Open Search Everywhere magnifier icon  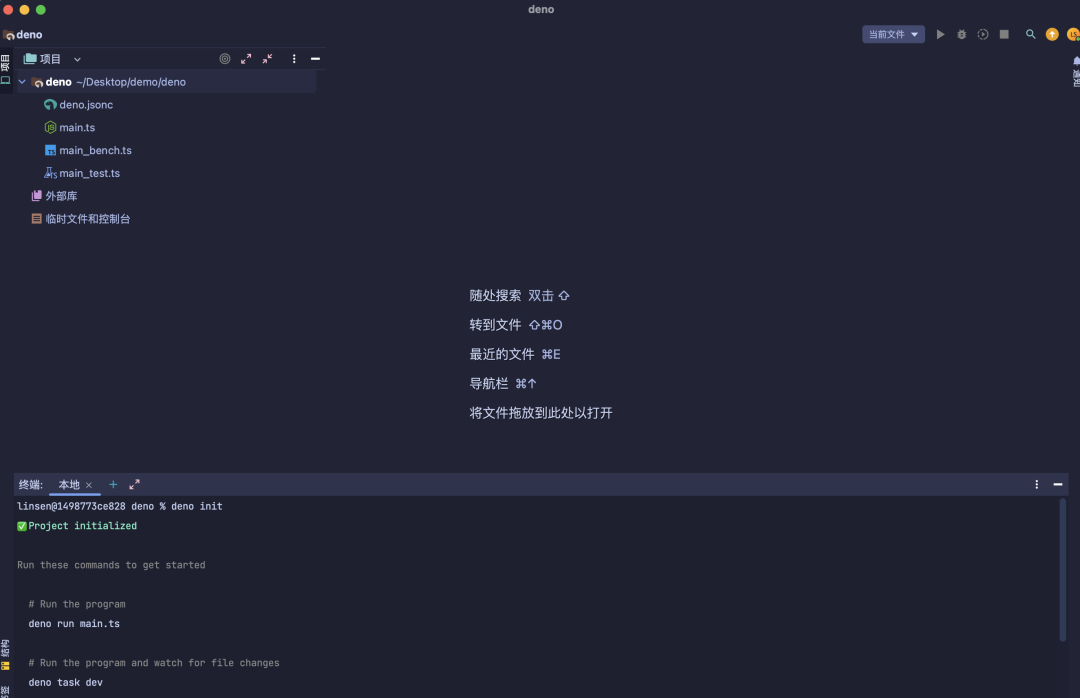[1030, 34]
